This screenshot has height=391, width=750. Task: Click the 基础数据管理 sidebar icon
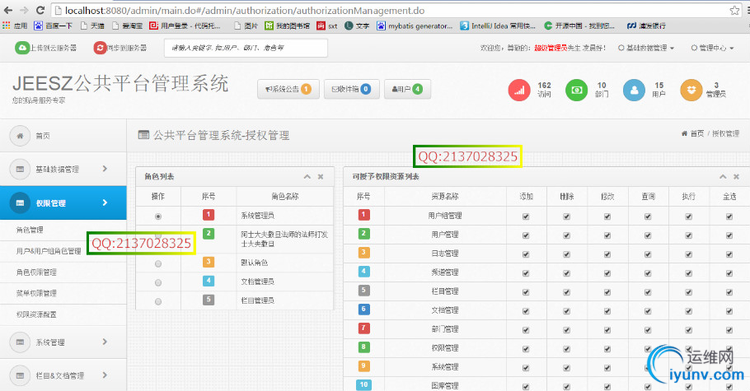[20, 169]
